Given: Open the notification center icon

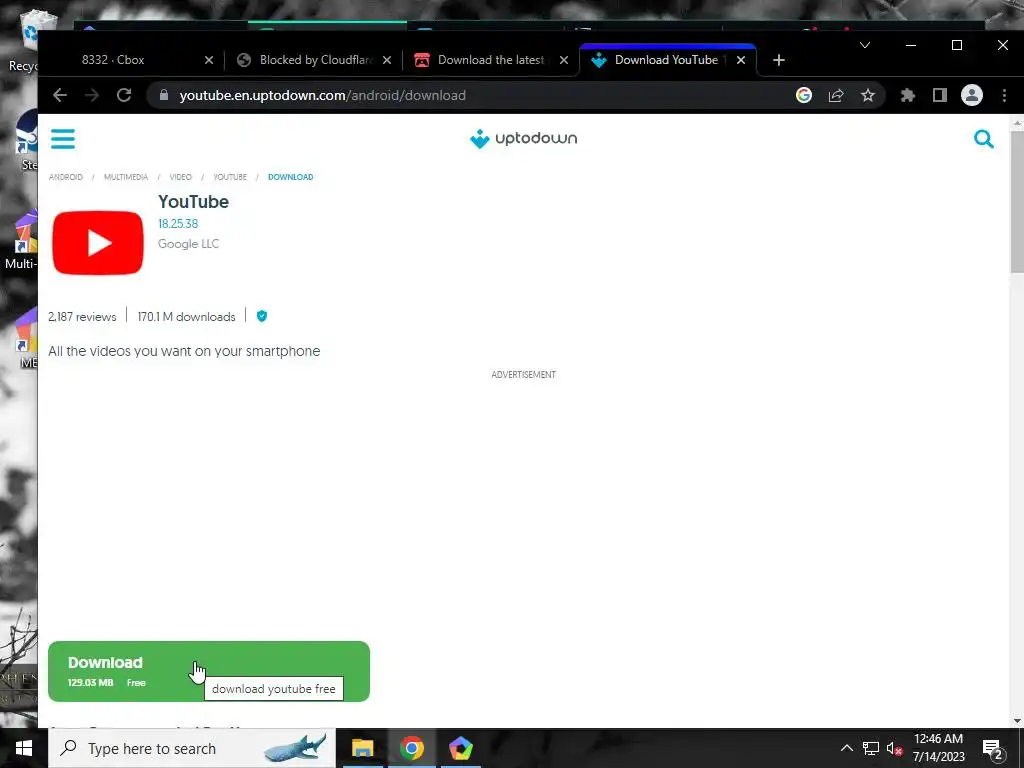Looking at the screenshot, I should point(993,749).
